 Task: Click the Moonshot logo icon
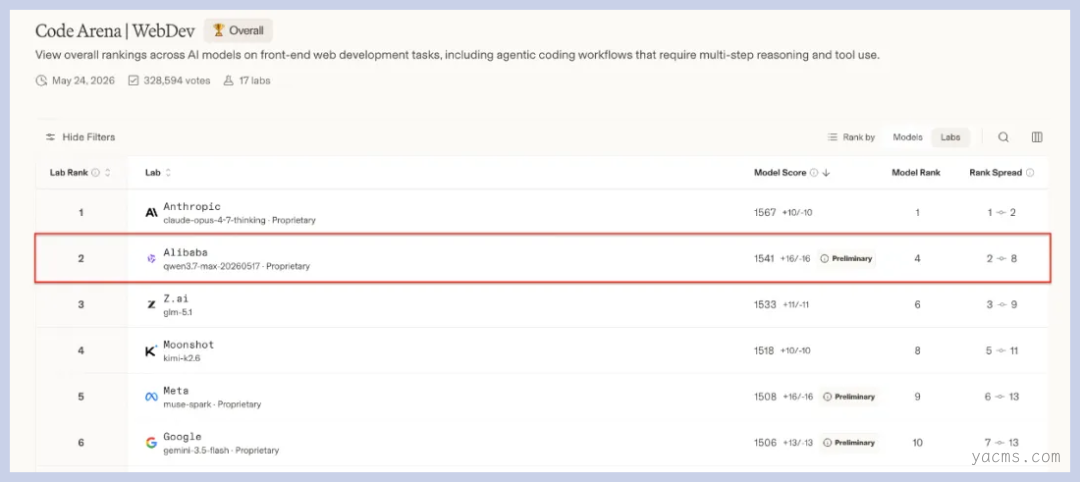(x=152, y=350)
